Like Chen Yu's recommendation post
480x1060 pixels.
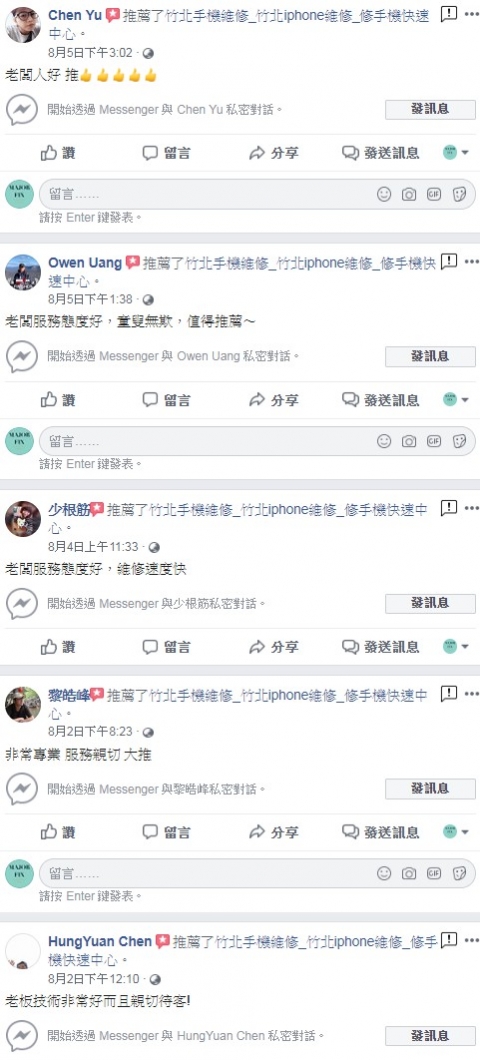click(x=58, y=153)
